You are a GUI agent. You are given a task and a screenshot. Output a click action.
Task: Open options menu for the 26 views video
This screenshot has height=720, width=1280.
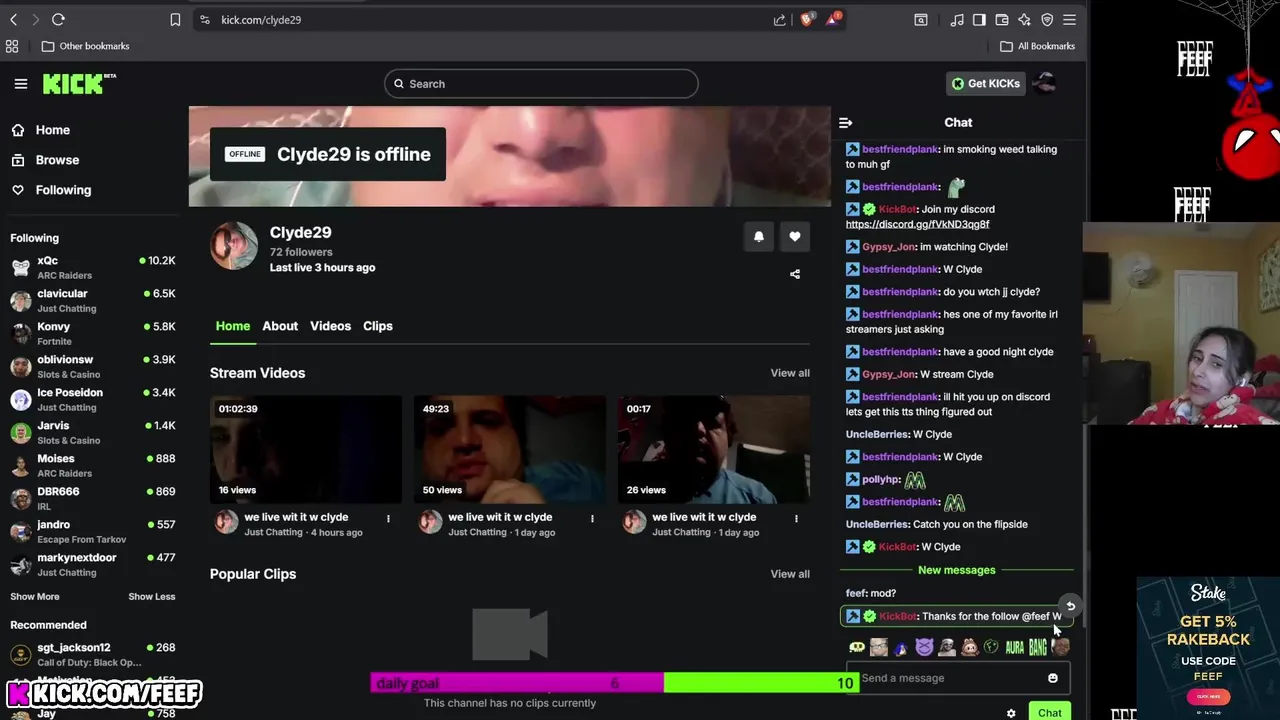(x=796, y=518)
